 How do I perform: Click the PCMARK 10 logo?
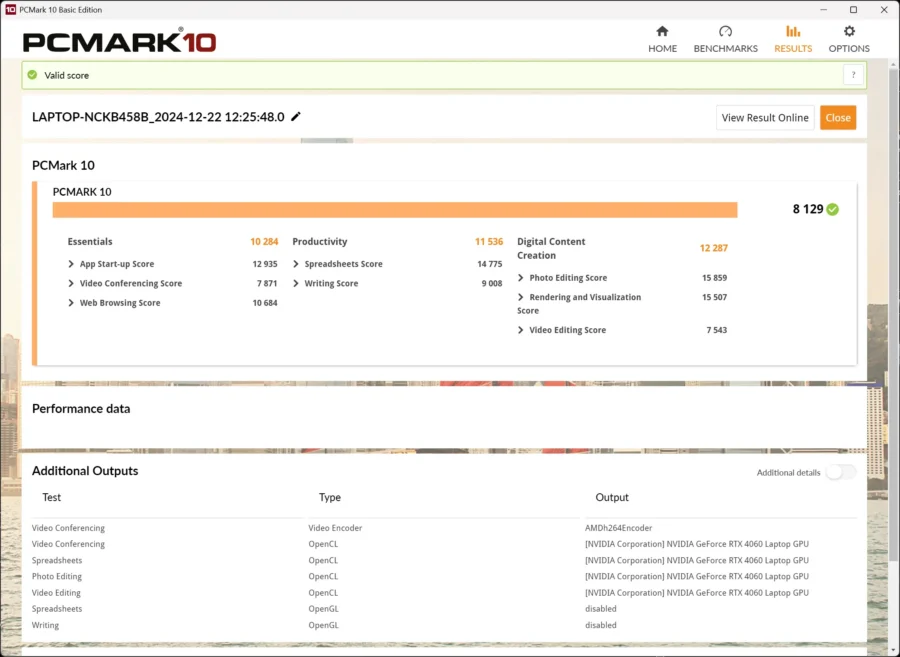(x=119, y=41)
